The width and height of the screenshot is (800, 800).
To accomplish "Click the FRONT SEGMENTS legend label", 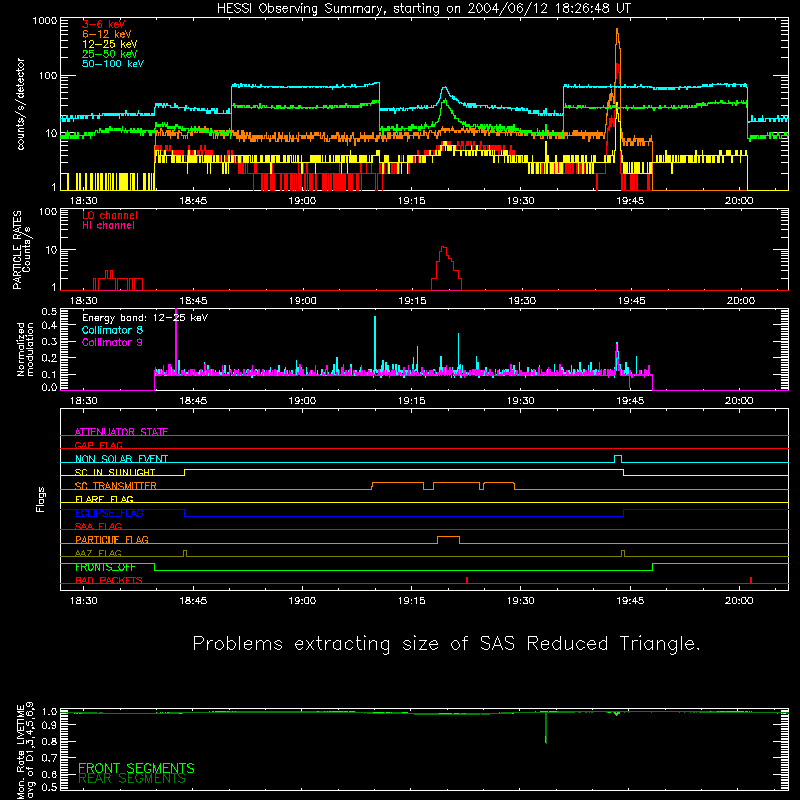I will coord(136,768).
